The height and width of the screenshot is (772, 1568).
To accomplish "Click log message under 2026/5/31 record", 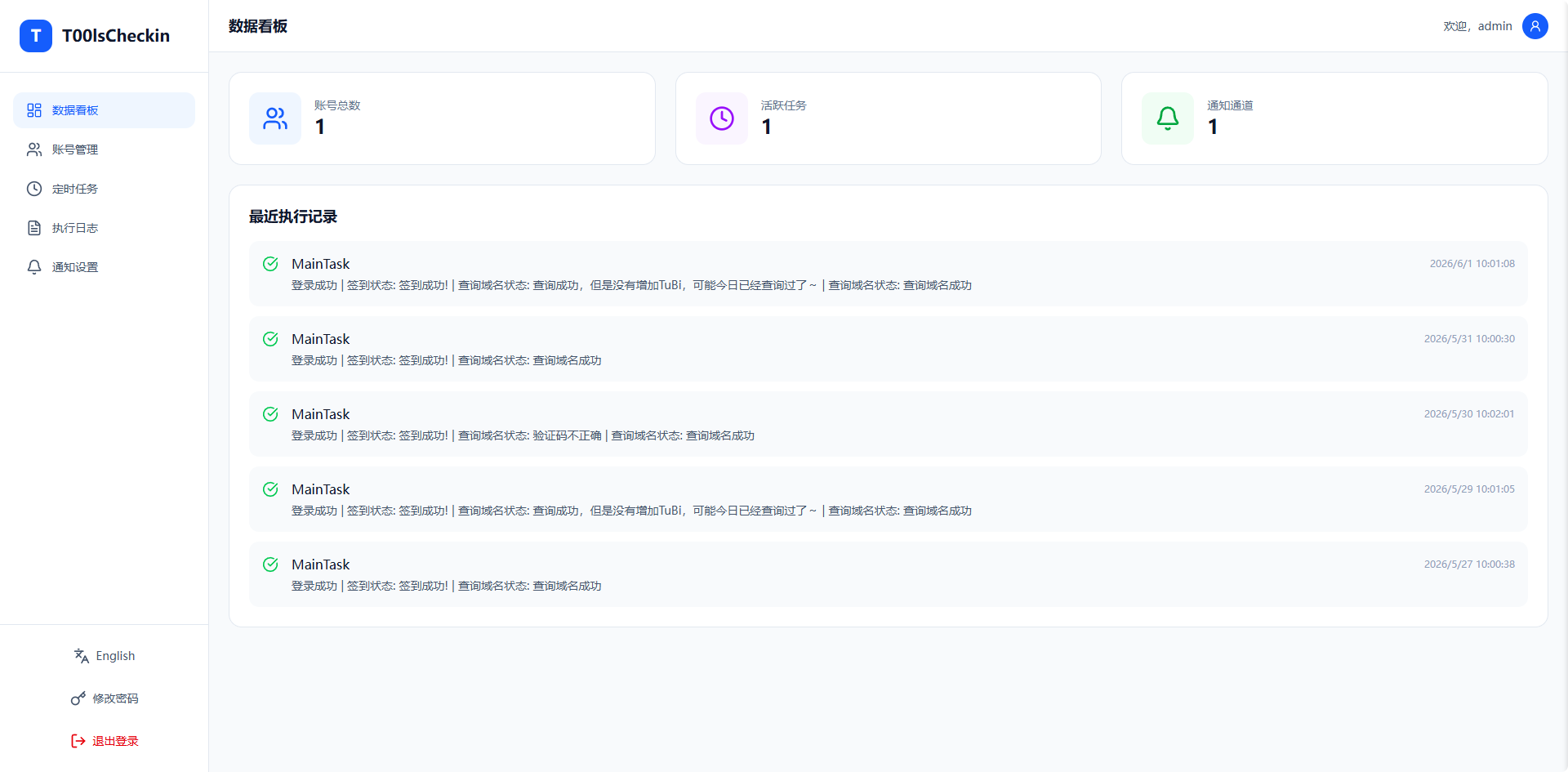I will (x=447, y=360).
